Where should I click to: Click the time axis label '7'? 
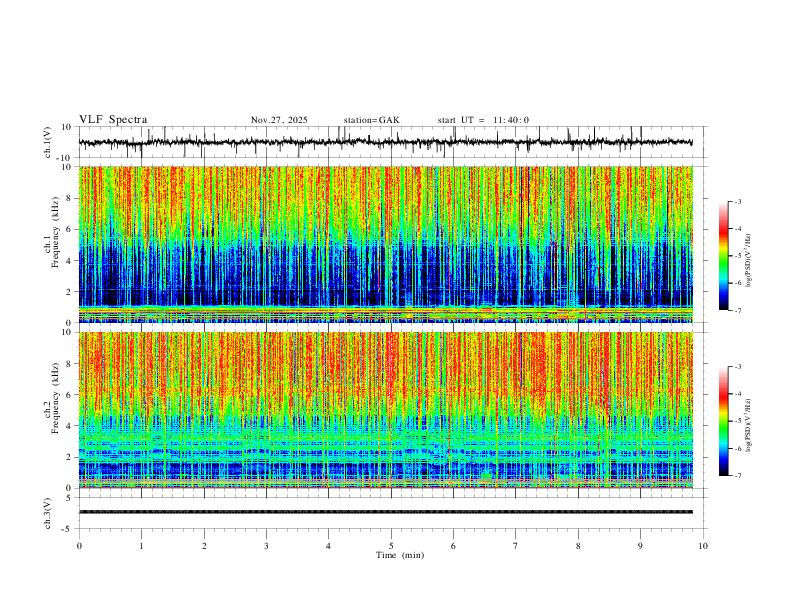tap(516, 546)
